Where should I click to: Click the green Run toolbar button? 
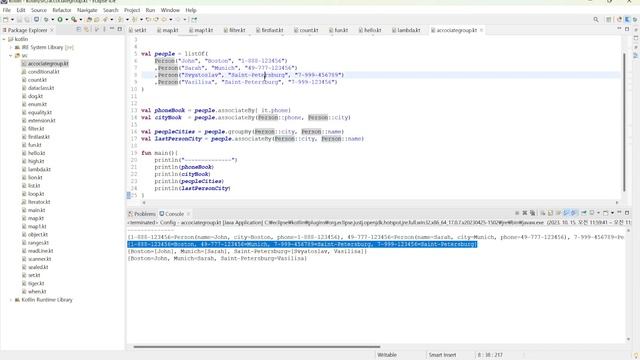pos(60,20)
